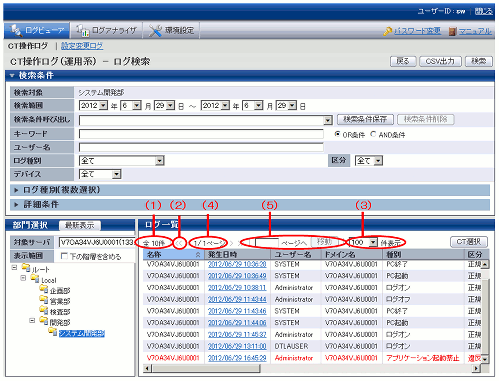Expand the 詳細条件 section
This screenshot has height=381, width=499.
click(16, 205)
